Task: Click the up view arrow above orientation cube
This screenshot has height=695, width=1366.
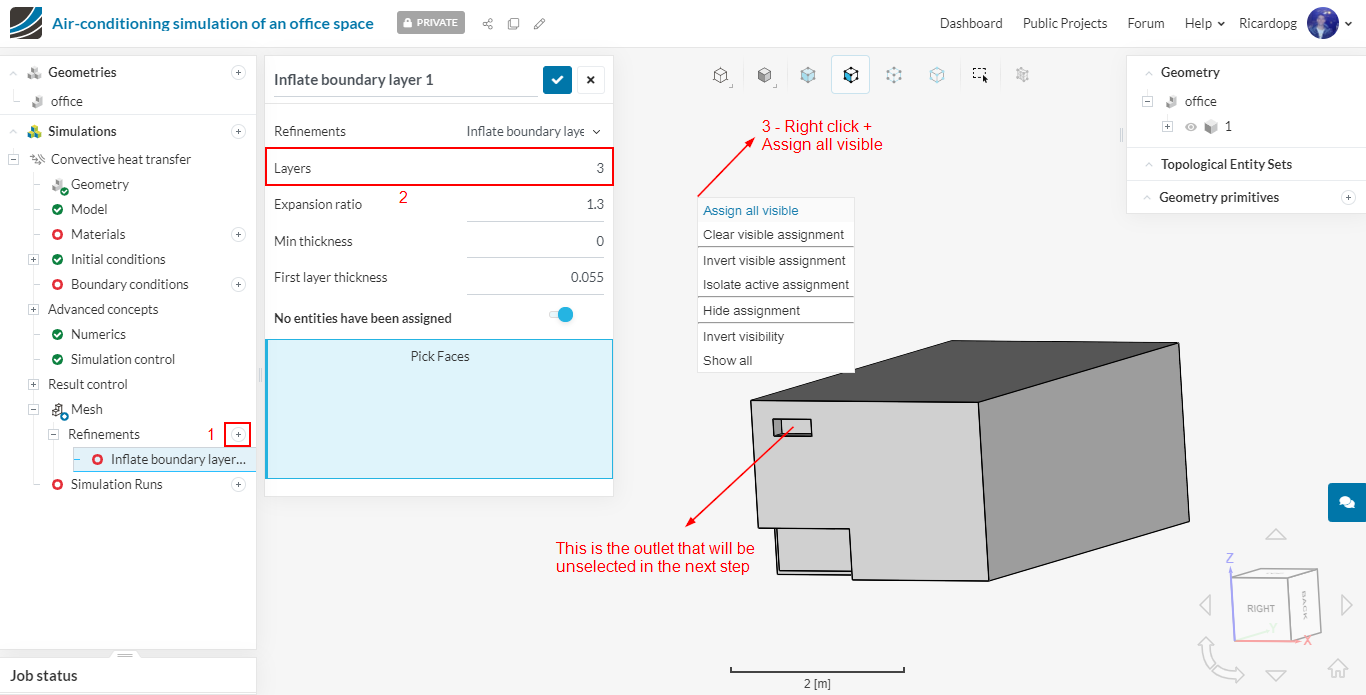Action: pyautogui.click(x=1275, y=534)
